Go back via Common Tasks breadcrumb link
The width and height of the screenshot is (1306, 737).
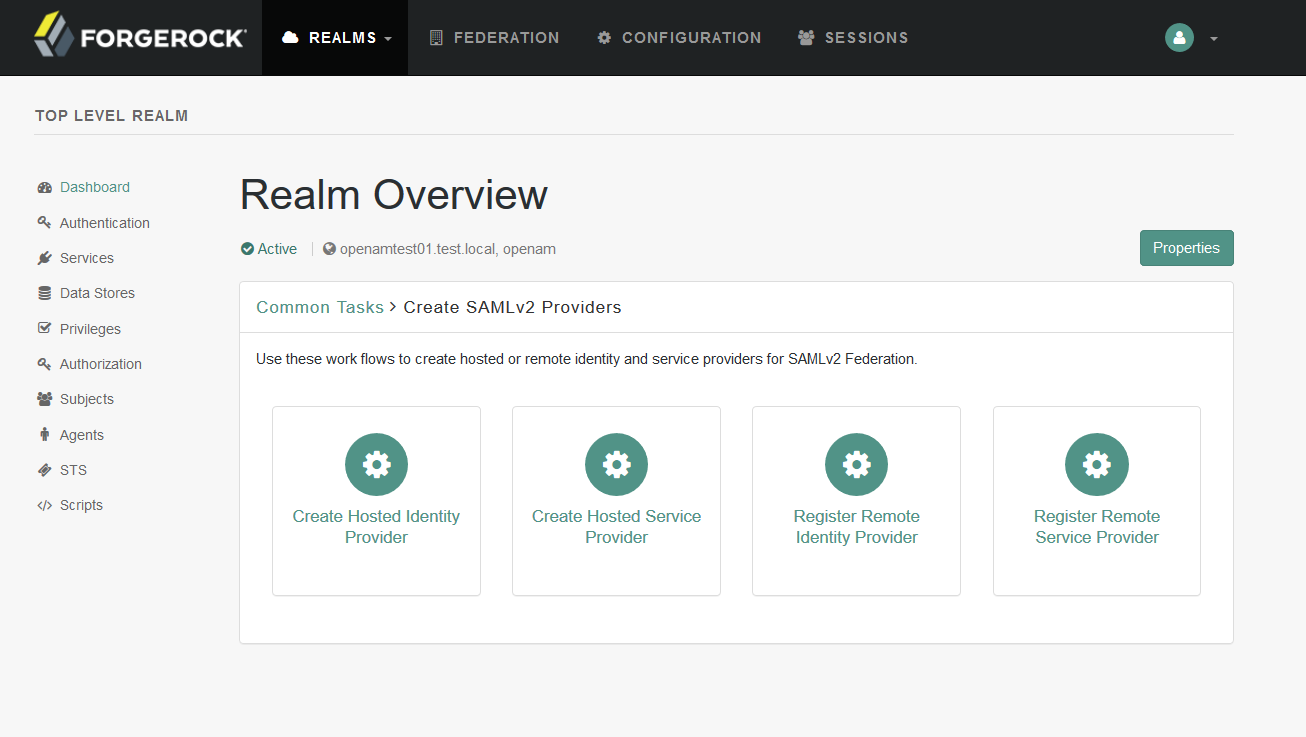click(x=320, y=307)
